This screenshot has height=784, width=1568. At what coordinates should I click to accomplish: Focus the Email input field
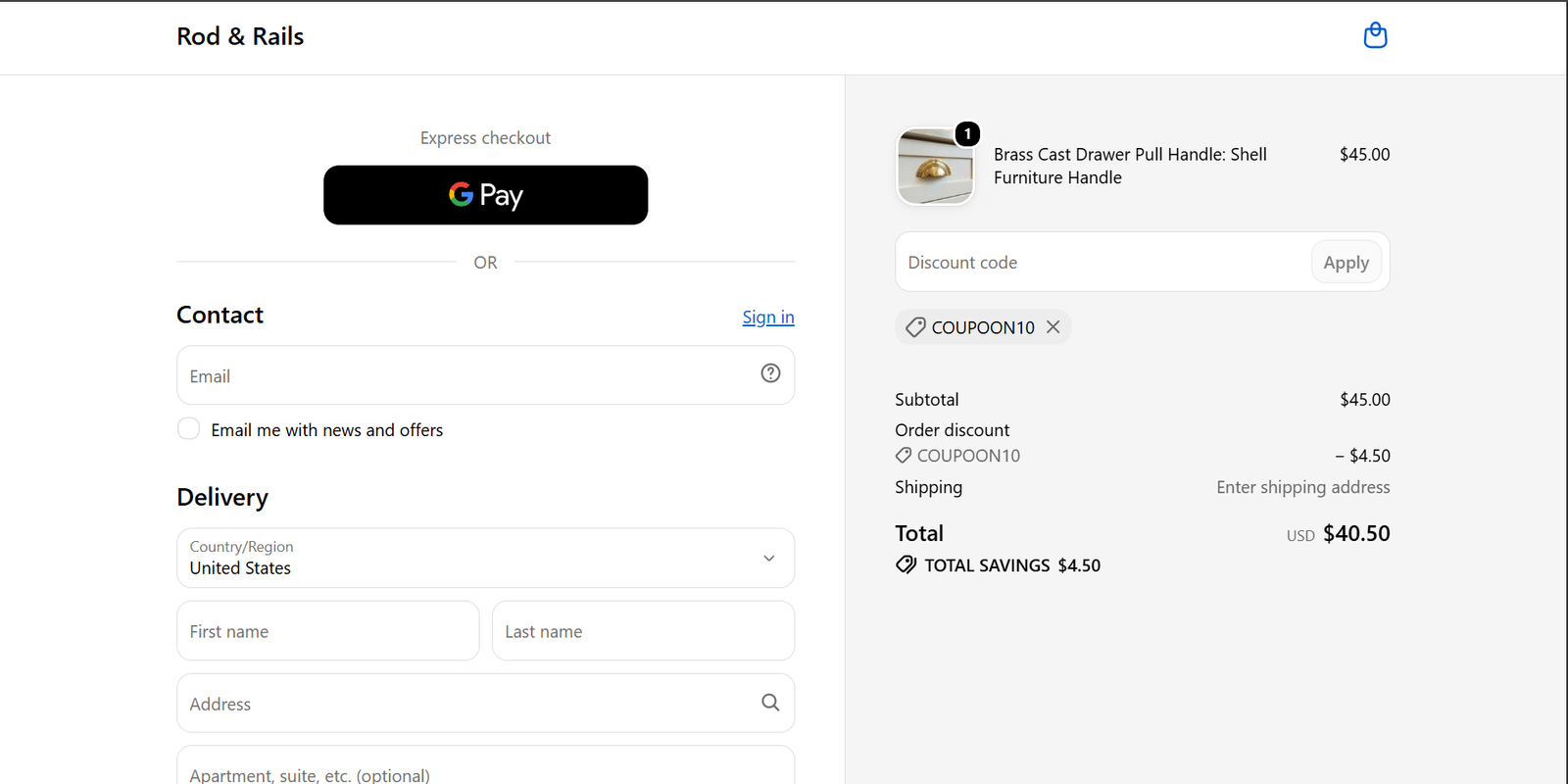click(x=485, y=375)
